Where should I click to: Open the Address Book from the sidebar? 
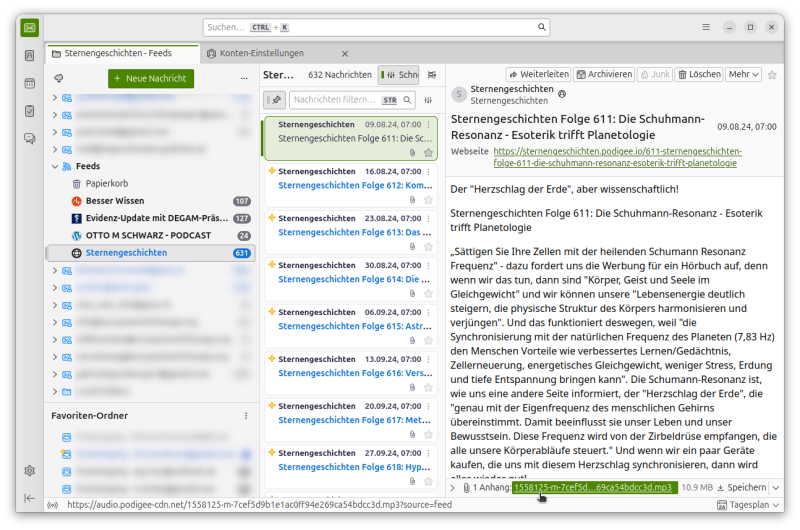pyautogui.click(x=30, y=56)
